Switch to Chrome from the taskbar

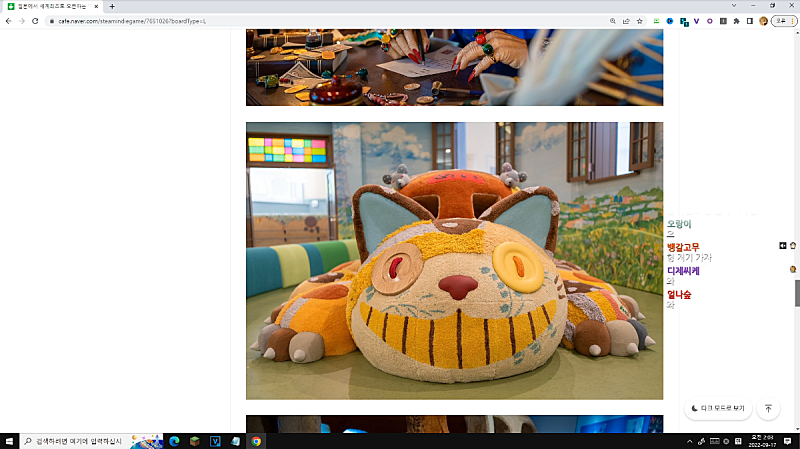tap(256, 441)
